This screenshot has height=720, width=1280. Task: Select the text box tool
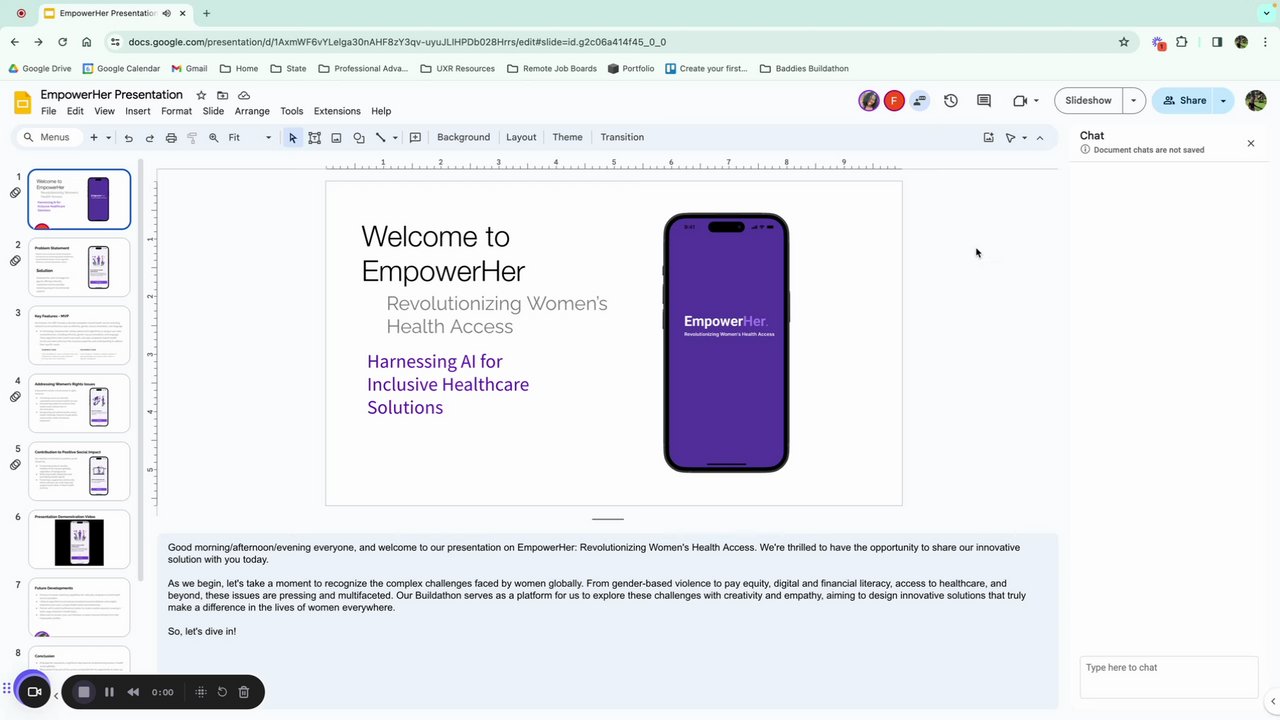click(x=314, y=138)
